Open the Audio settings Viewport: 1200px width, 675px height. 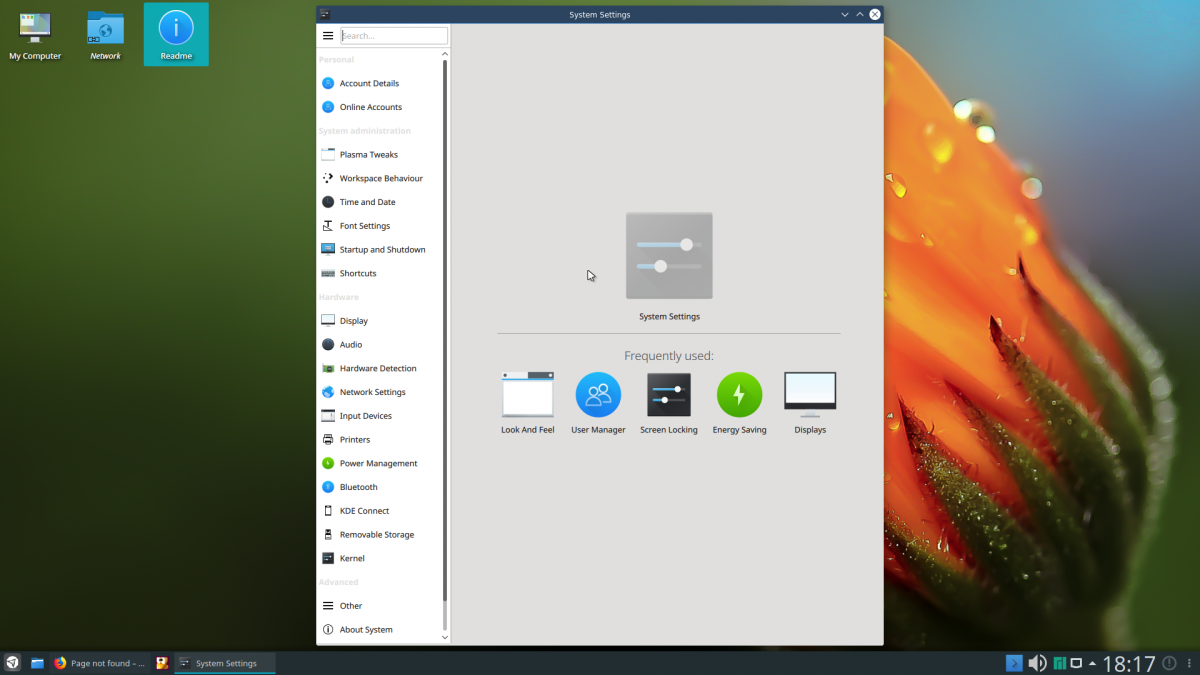[351, 344]
